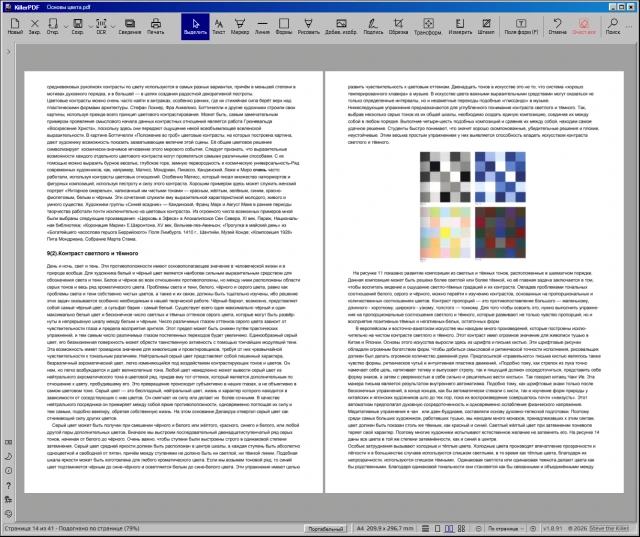Select the Обрезка crop tool
This screenshot has width=640, height=537.
pyautogui.click(x=398, y=27)
